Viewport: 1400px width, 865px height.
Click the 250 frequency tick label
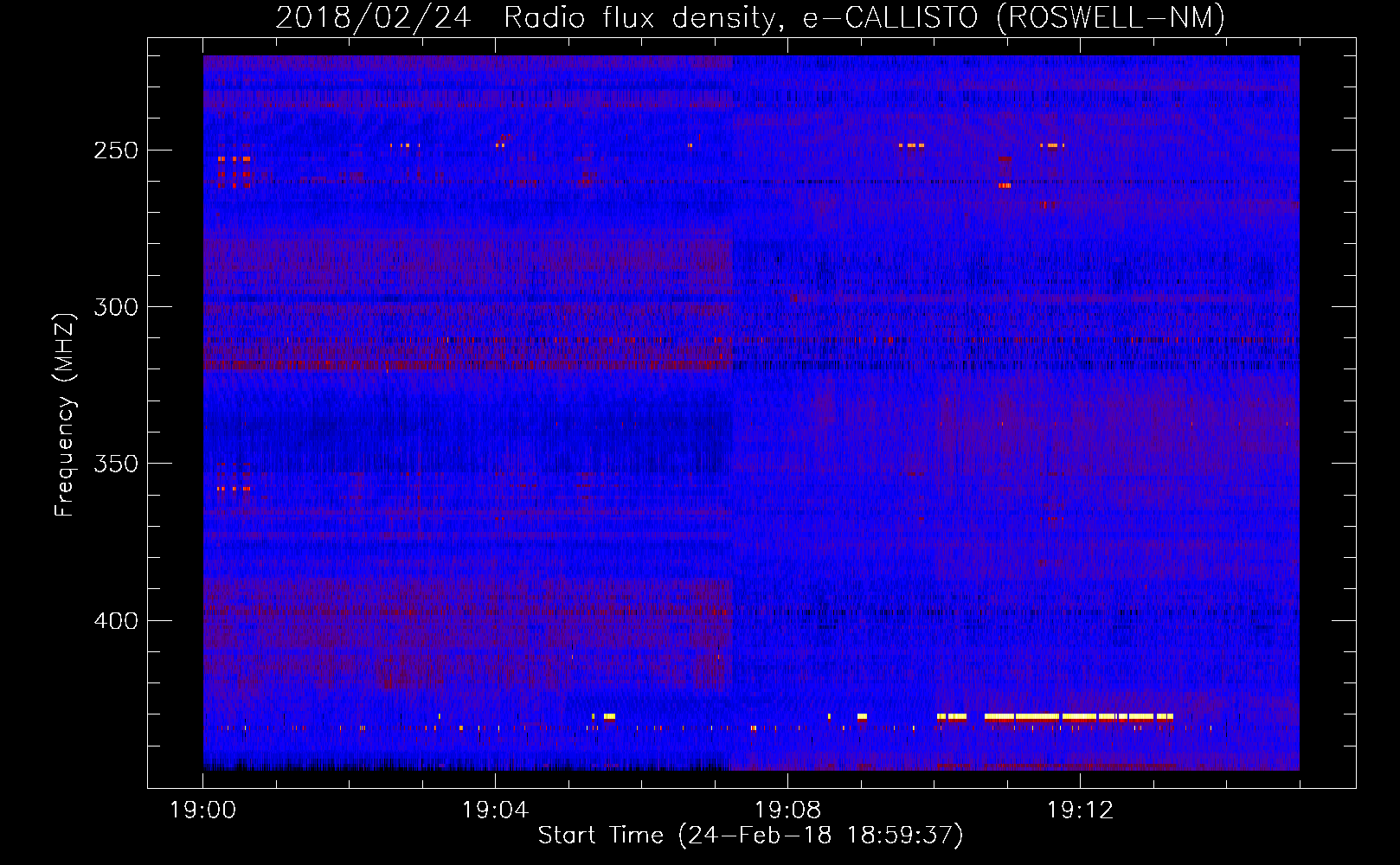[x=116, y=151]
